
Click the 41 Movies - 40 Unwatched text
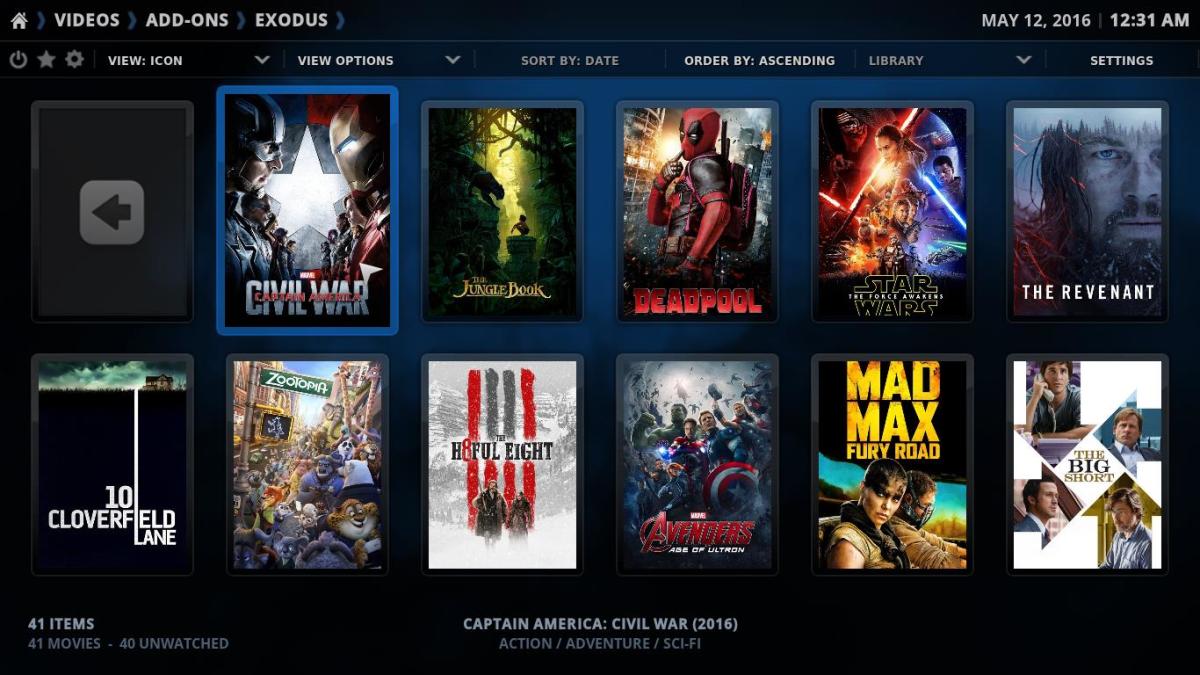(x=128, y=644)
